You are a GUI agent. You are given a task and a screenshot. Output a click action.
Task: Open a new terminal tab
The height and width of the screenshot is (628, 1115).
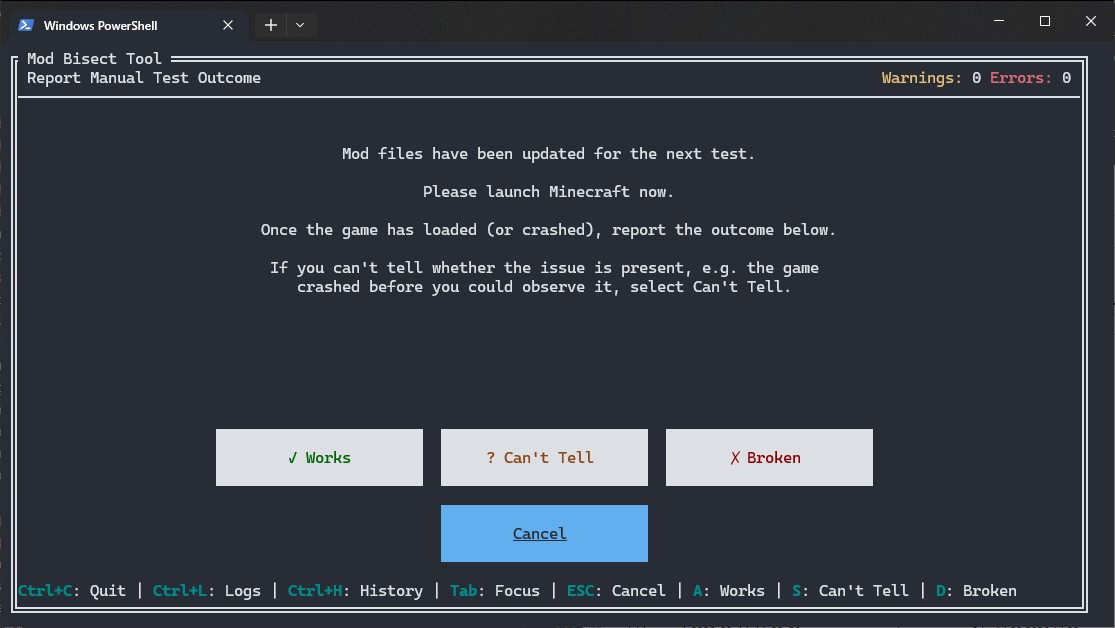coord(271,25)
